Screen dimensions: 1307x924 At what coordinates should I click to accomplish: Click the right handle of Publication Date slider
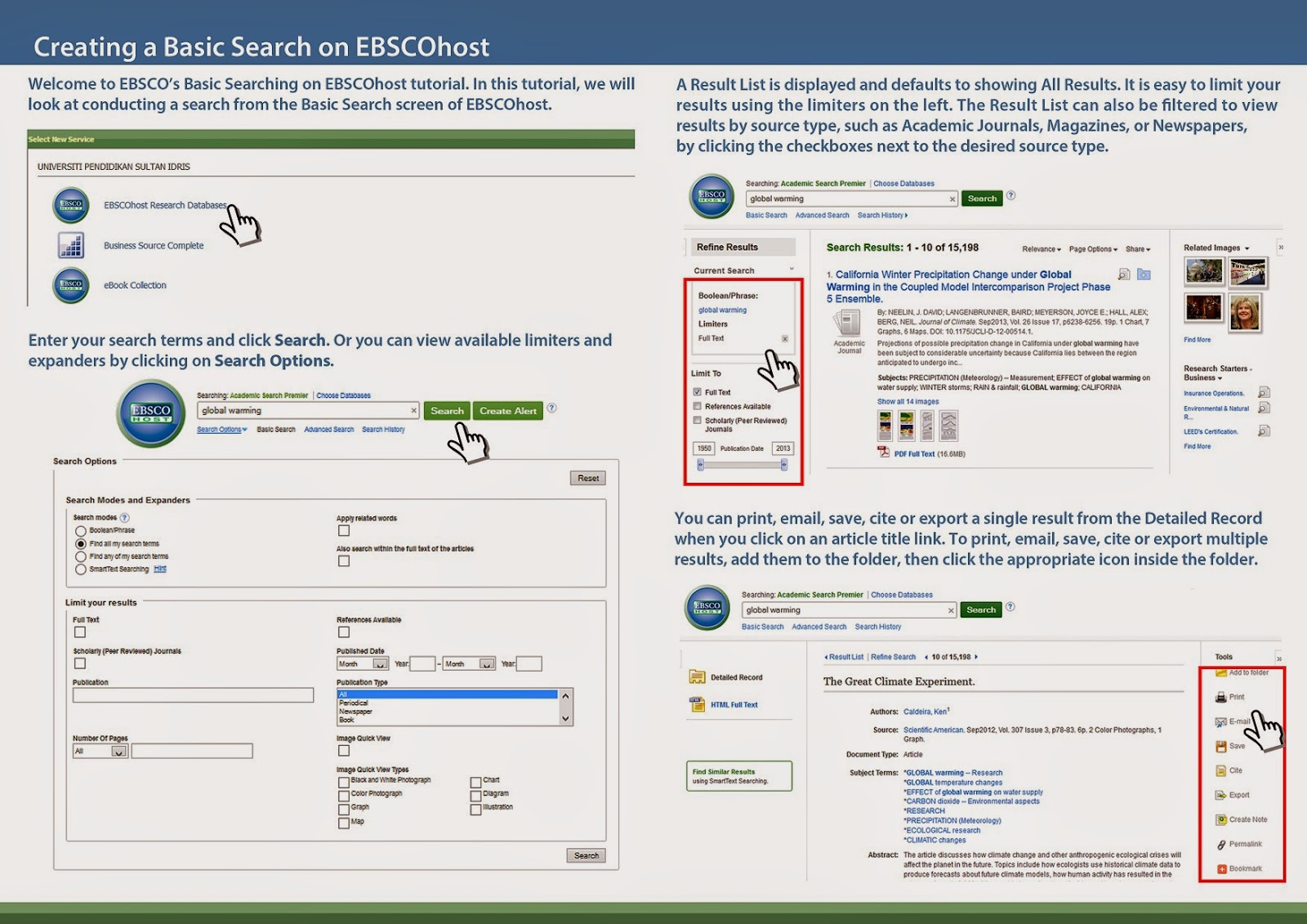(x=784, y=465)
